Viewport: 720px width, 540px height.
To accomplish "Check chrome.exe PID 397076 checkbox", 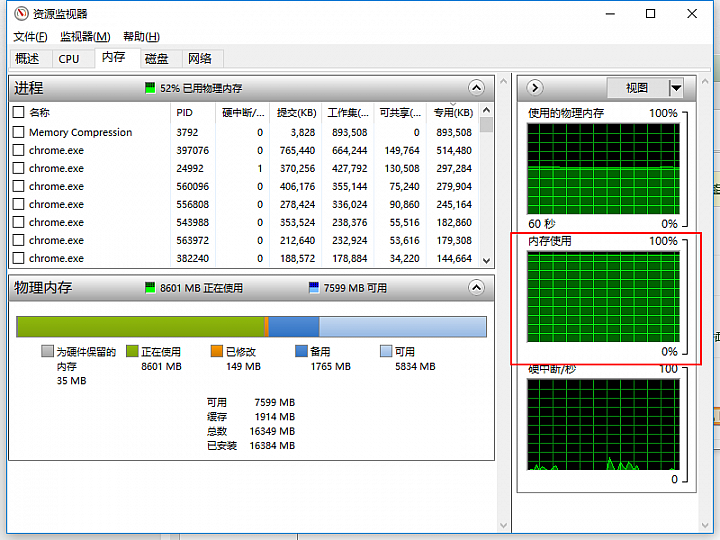I will pyautogui.click(x=18, y=150).
